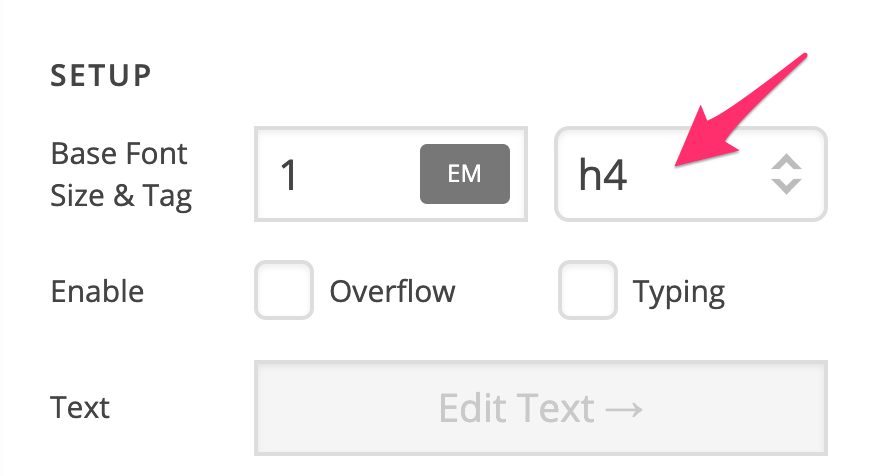Click the Typing label text
Image resolution: width=876 pixels, height=476 pixels.
pos(679,292)
